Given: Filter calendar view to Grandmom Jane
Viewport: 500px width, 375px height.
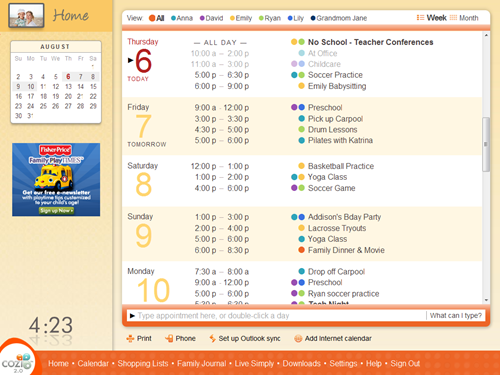Looking at the screenshot, I should pyautogui.click(x=339, y=18).
